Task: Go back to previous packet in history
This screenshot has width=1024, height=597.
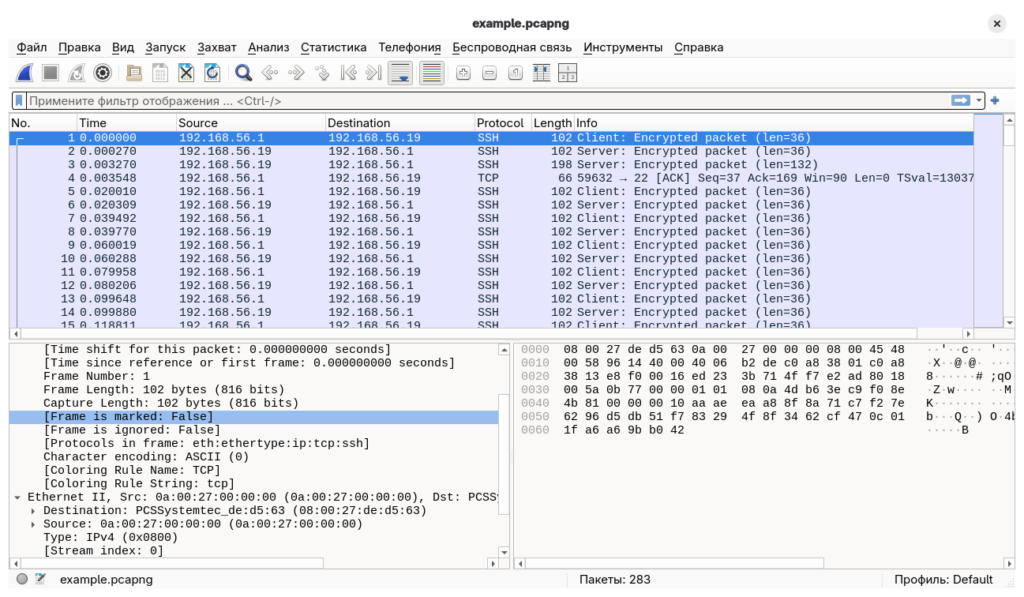Action: tap(270, 73)
